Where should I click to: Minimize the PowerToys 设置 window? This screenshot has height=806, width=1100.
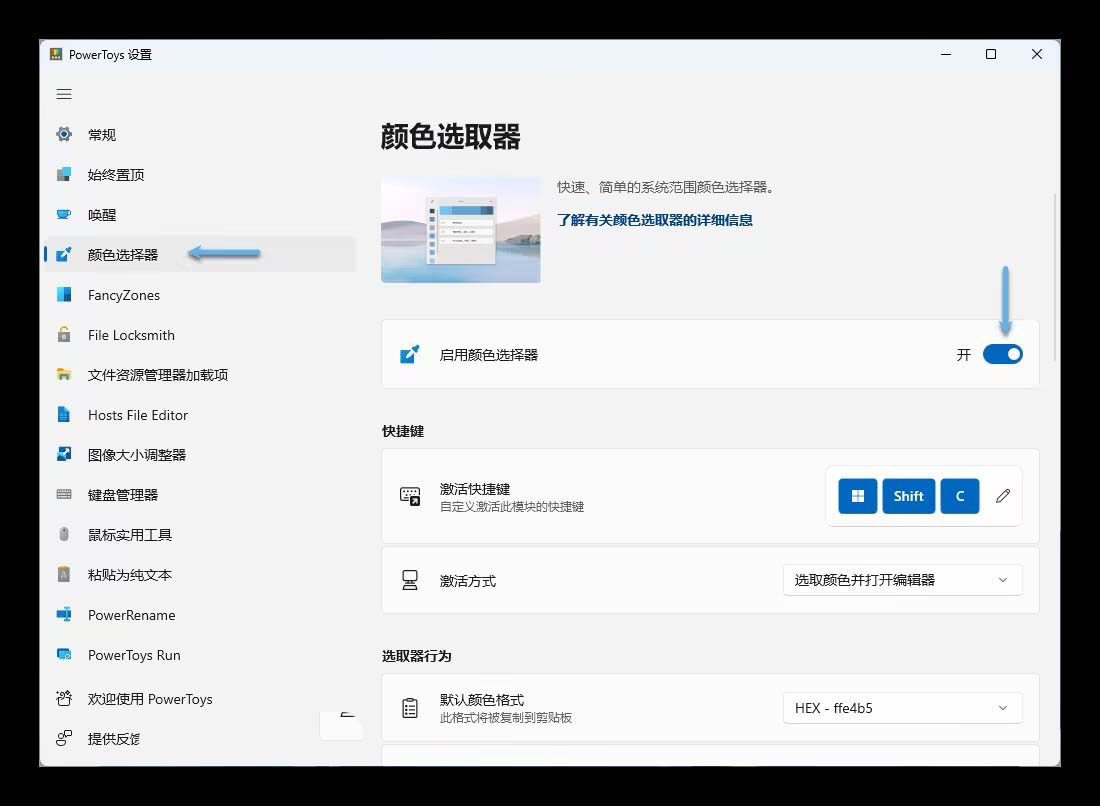pyautogui.click(x=946, y=54)
